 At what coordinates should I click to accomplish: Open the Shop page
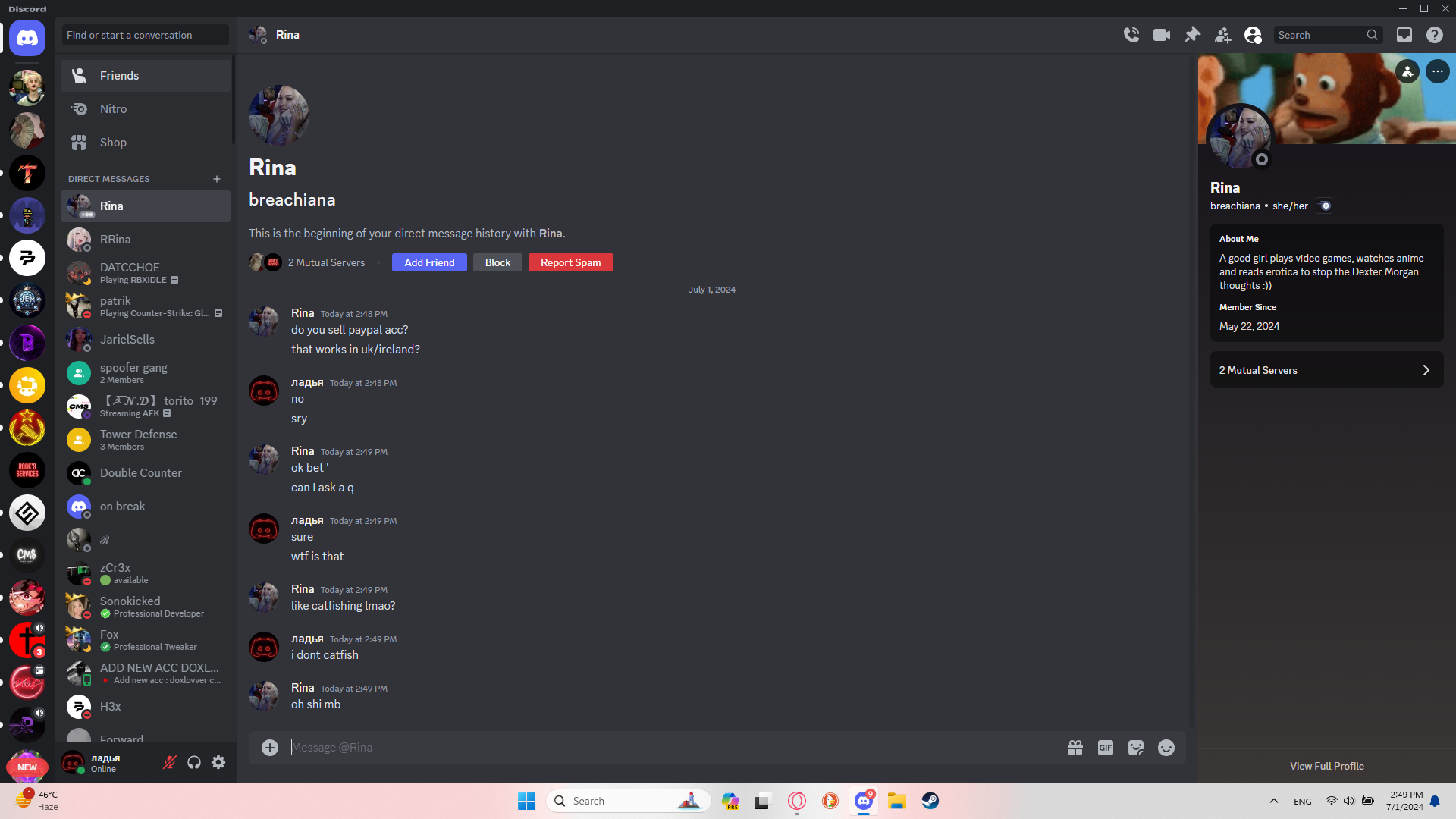click(146, 143)
